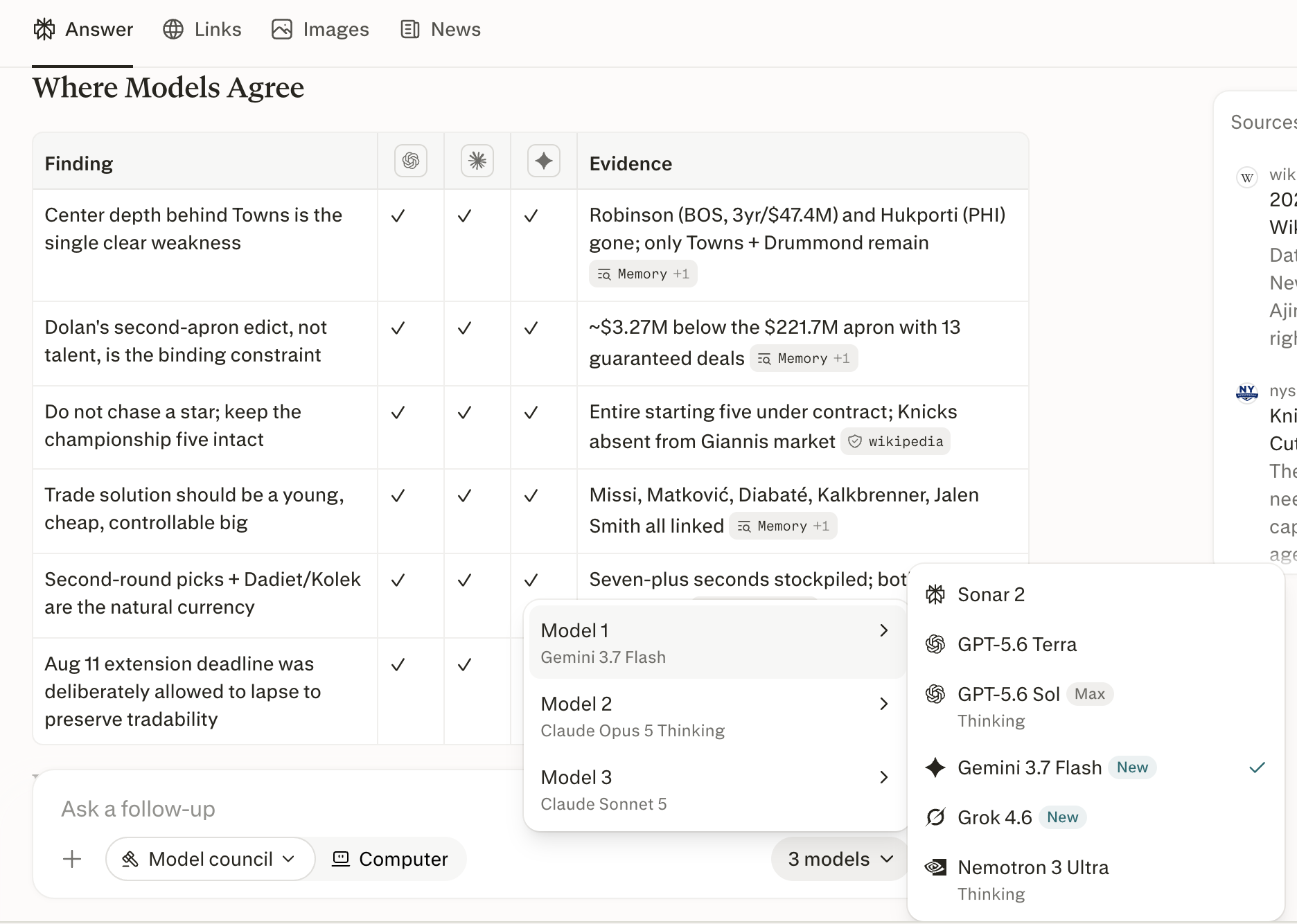Click Gemini checkmark in Do not chase row
This screenshot has width=1297, height=924.
(531, 413)
